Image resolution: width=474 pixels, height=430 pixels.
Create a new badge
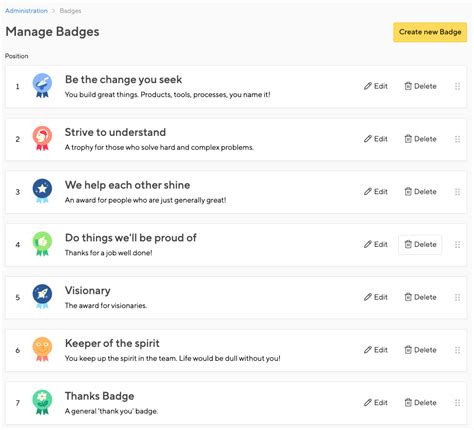tap(430, 32)
